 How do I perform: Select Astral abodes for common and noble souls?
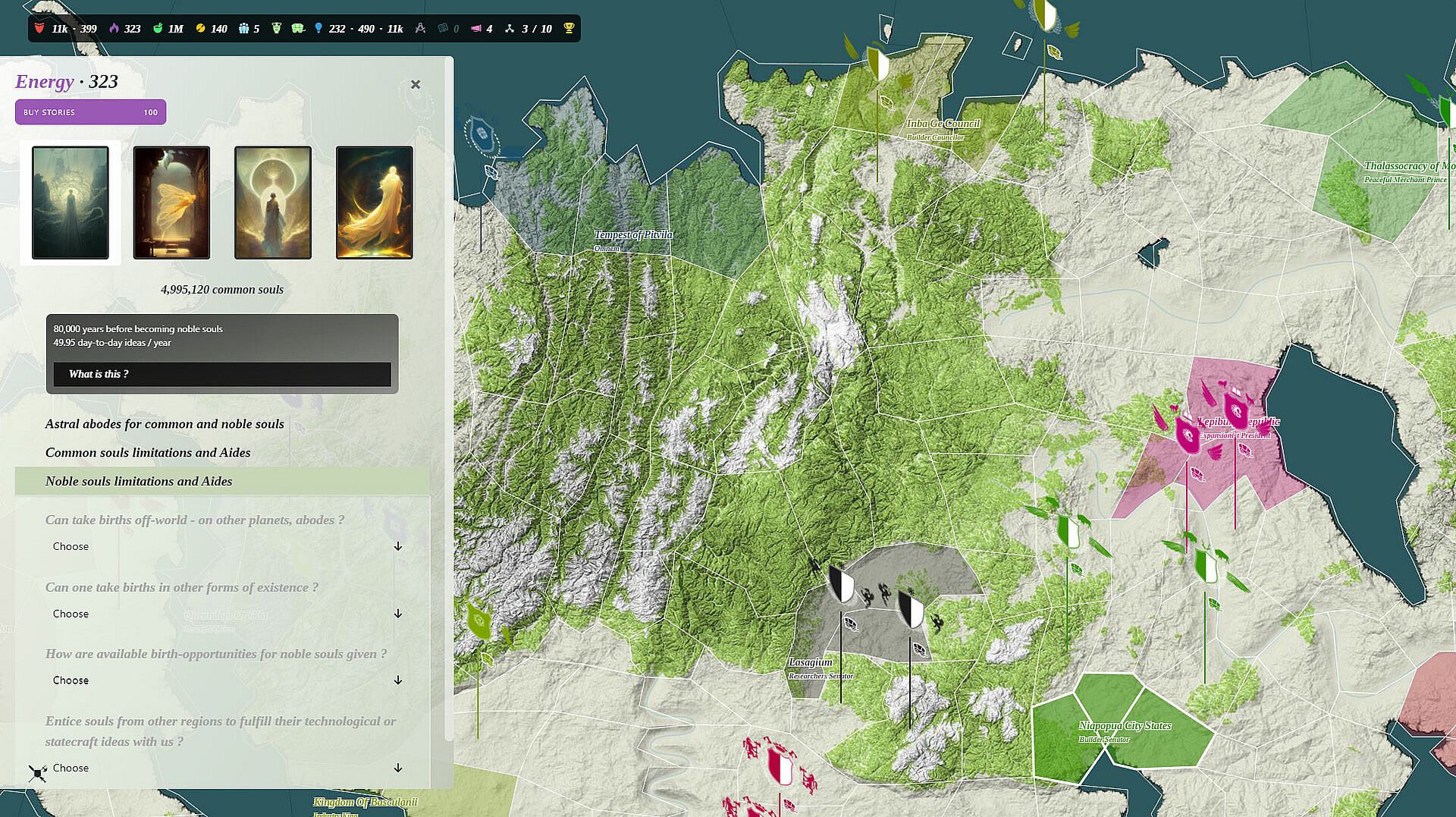(x=165, y=424)
